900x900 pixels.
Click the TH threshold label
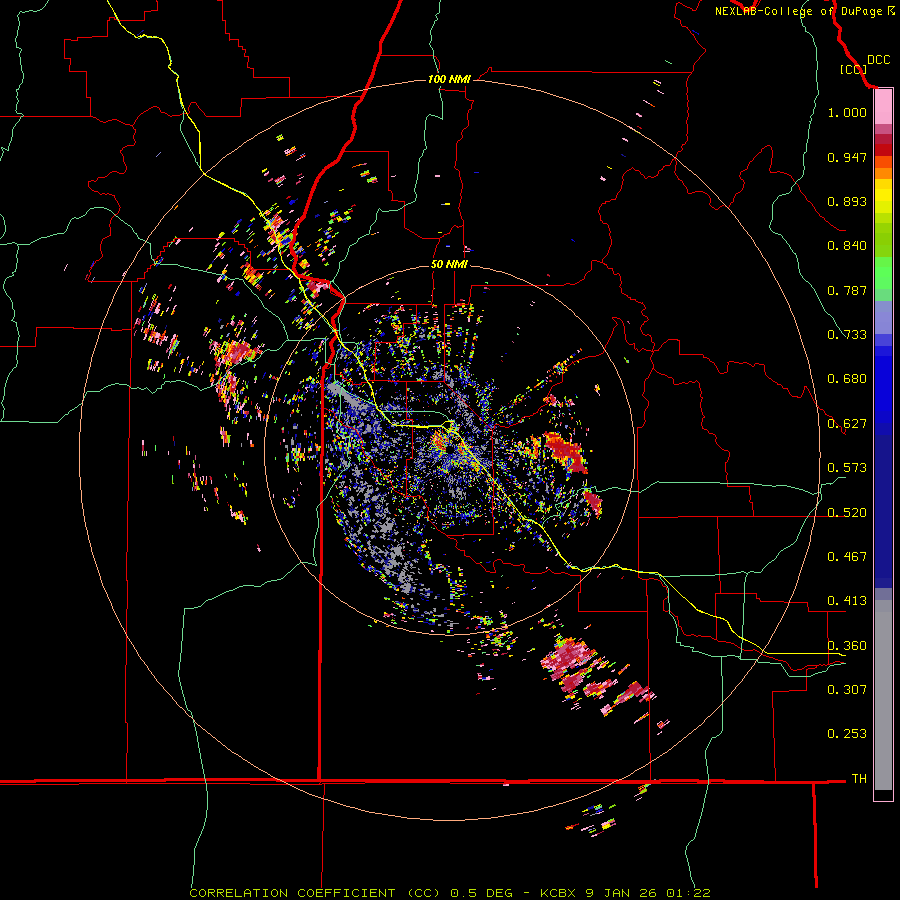[859, 779]
